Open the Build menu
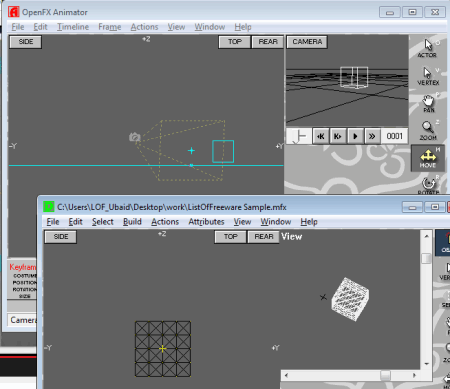This screenshot has width=450, height=389. (x=132, y=222)
